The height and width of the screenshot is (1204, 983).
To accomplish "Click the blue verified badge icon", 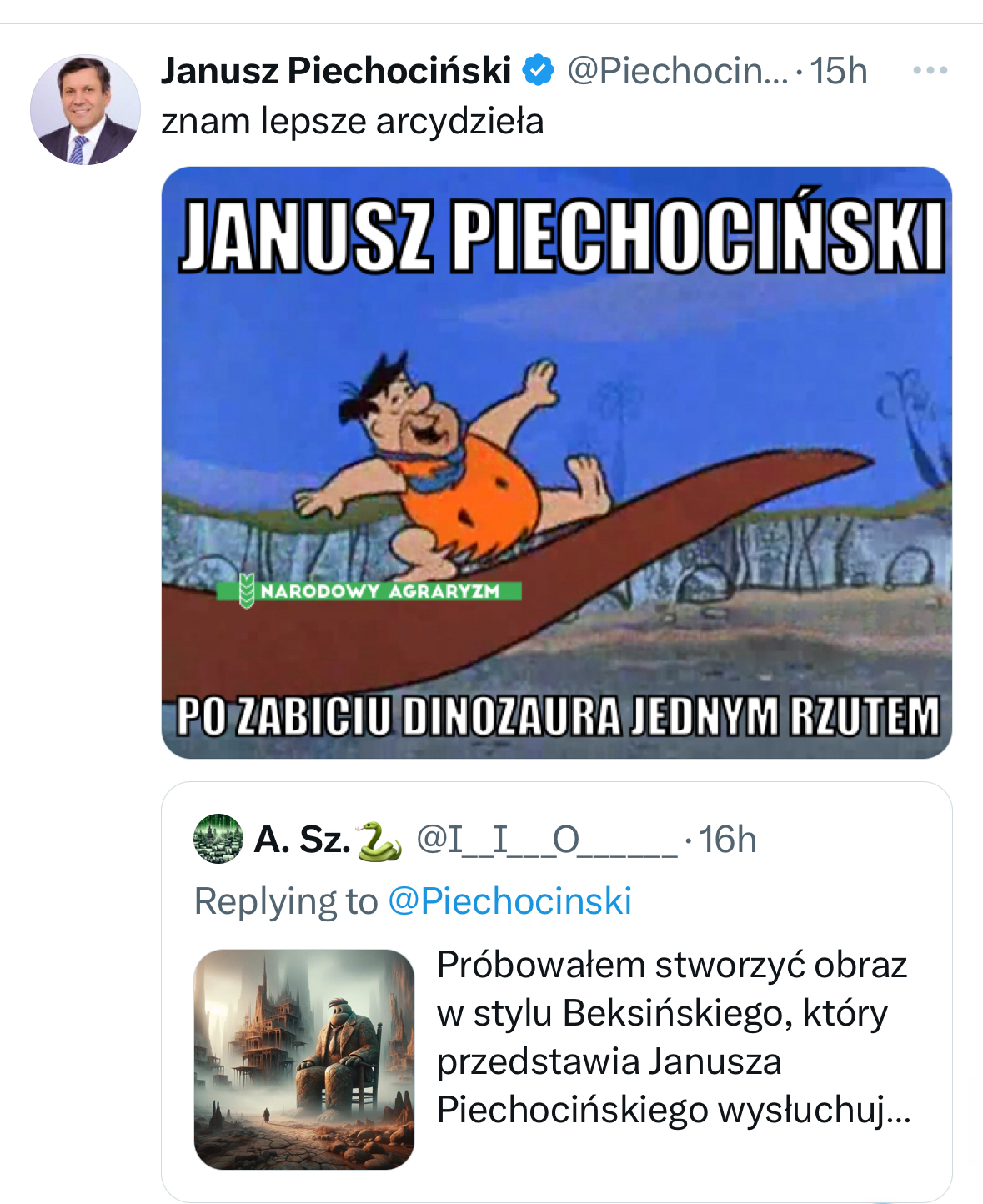I will (539, 70).
